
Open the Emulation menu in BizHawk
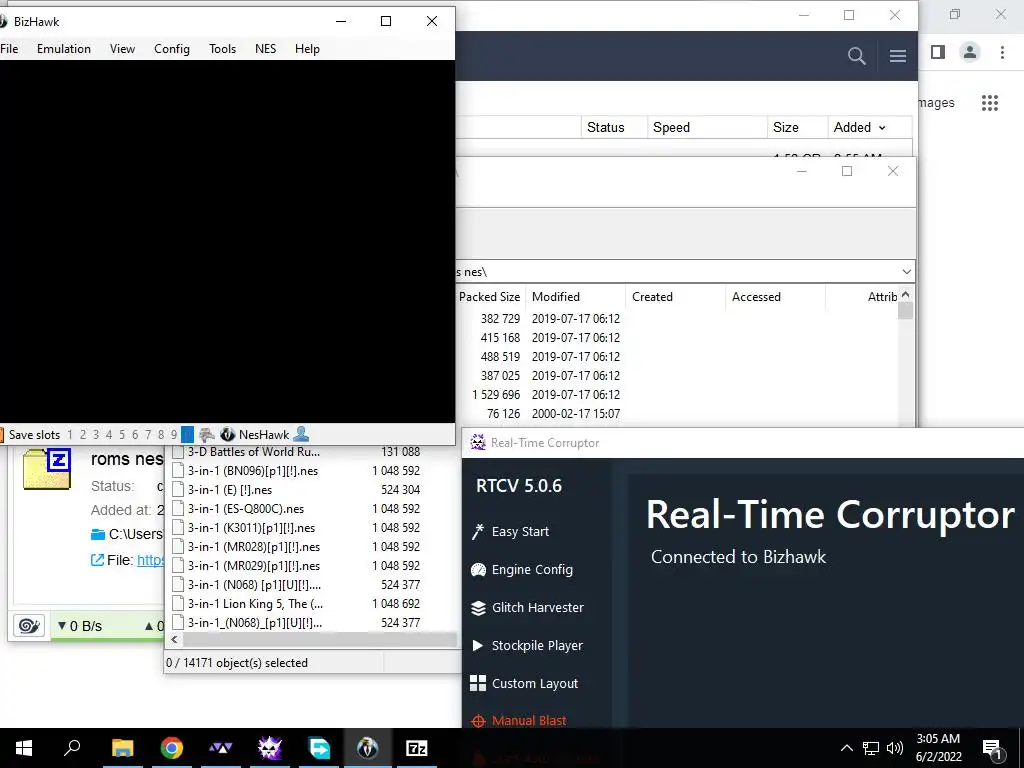(63, 49)
